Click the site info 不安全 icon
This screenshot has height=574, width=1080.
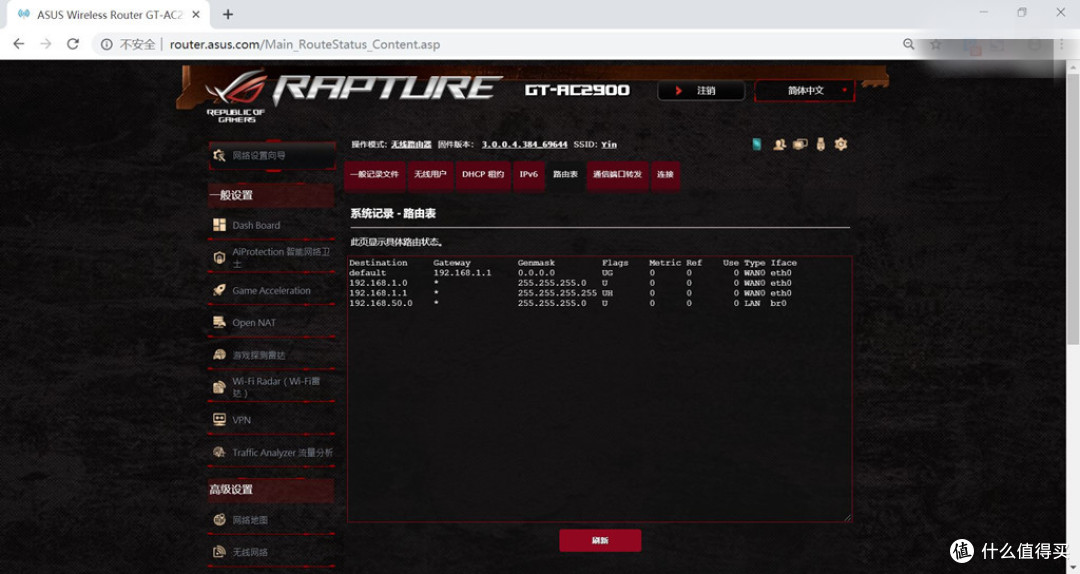pos(107,44)
